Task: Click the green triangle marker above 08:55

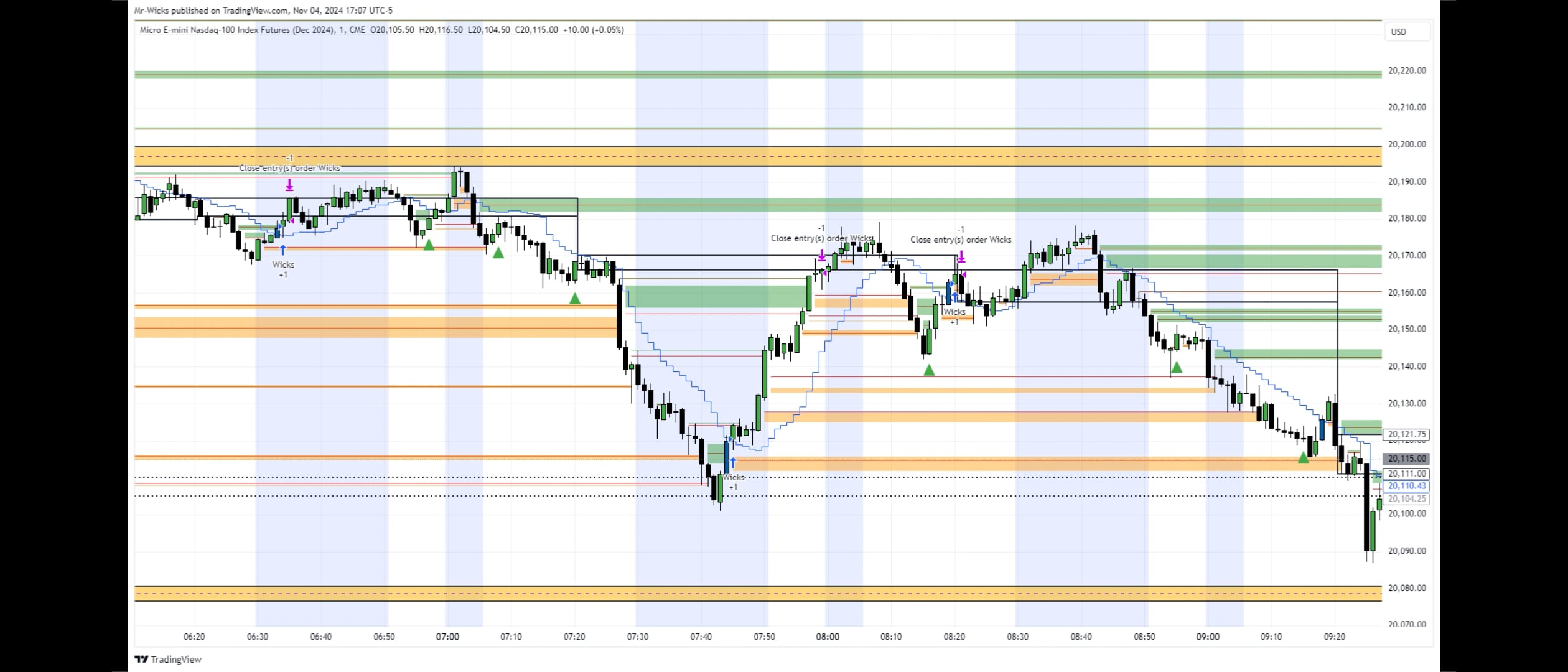Action: pyautogui.click(x=1177, y=367)
